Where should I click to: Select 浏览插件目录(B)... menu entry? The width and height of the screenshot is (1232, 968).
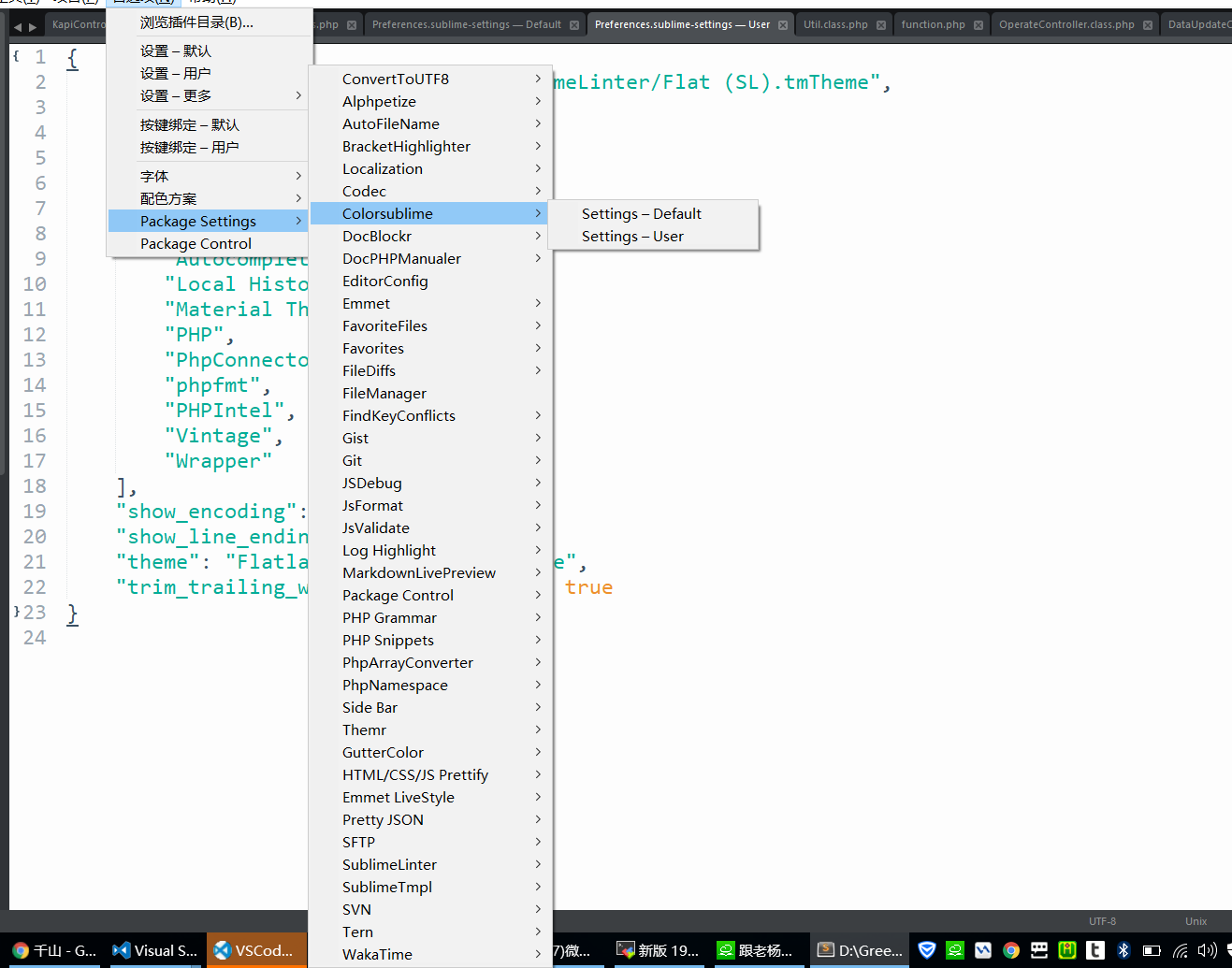[210, 22]
